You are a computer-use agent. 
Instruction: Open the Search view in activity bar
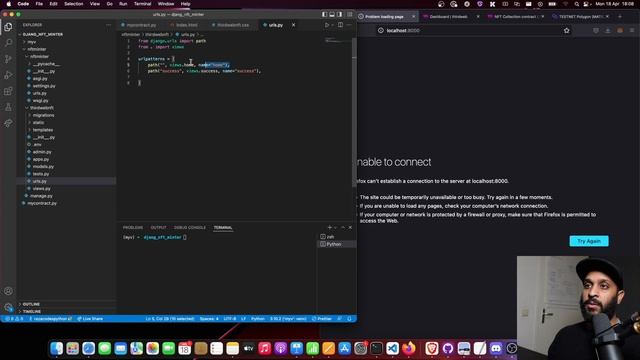8,42
